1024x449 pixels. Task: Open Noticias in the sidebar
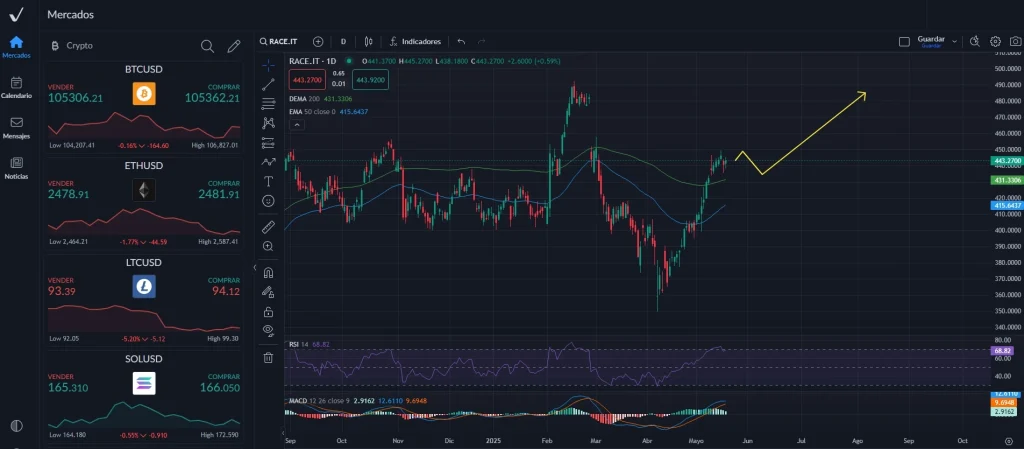click(16, 168)
